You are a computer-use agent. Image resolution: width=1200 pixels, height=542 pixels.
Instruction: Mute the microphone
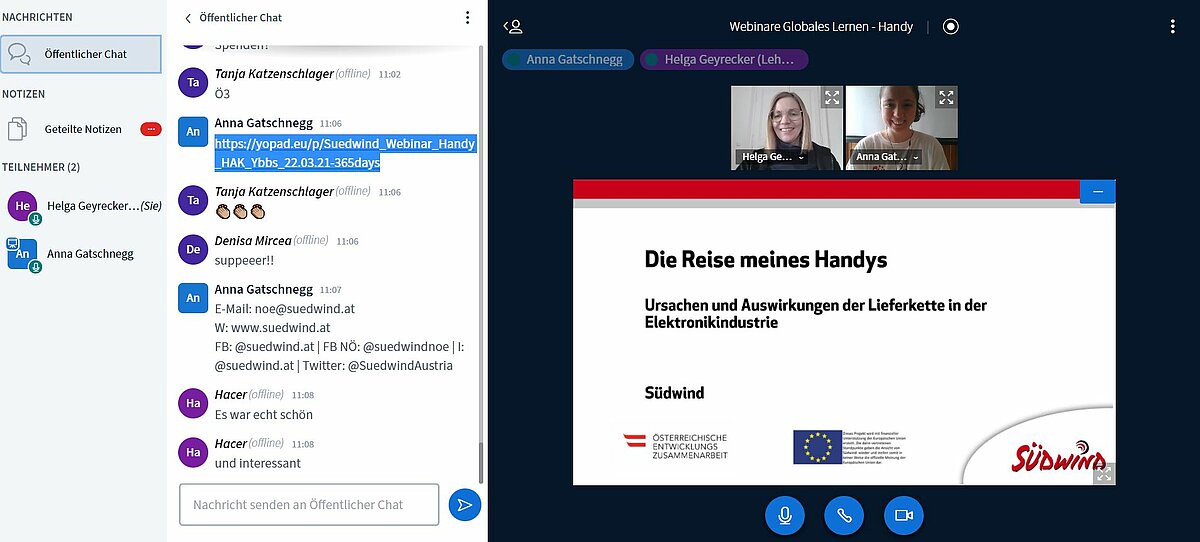pyautogui.click(x=785, y=515)
